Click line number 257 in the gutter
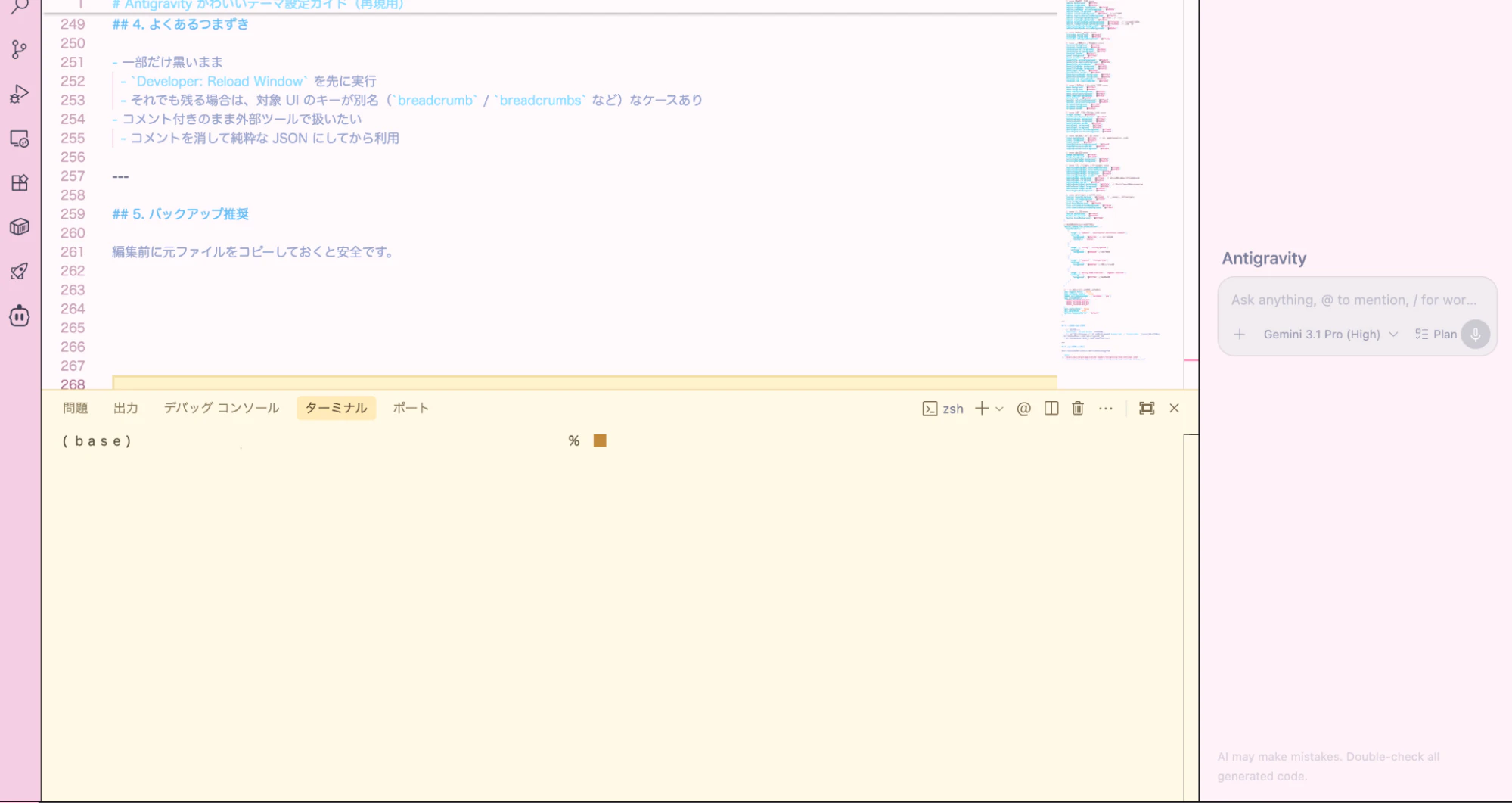This screenshot has height=803, width=1512. click(73, 176)
